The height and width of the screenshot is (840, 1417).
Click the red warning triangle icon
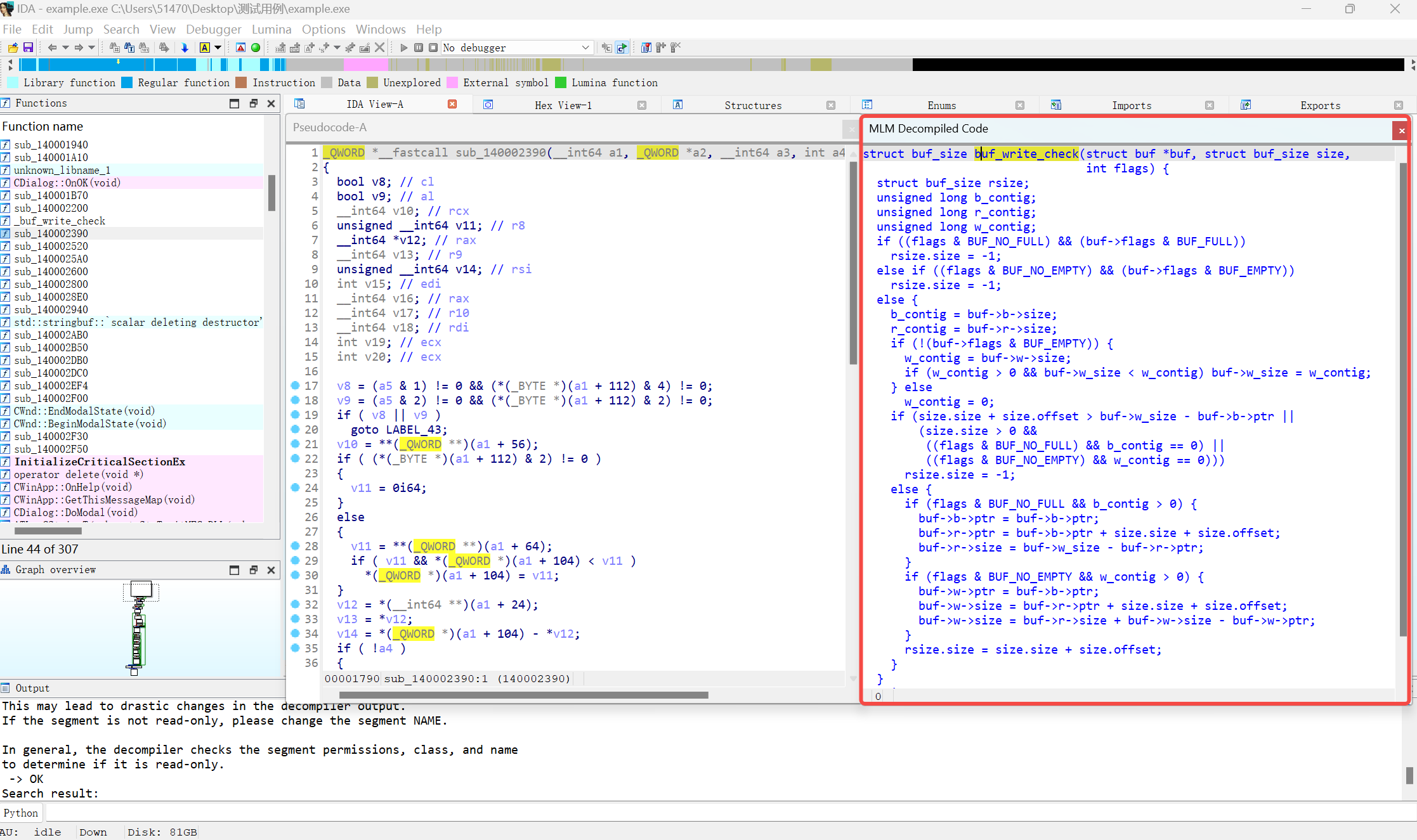(240, 48)
